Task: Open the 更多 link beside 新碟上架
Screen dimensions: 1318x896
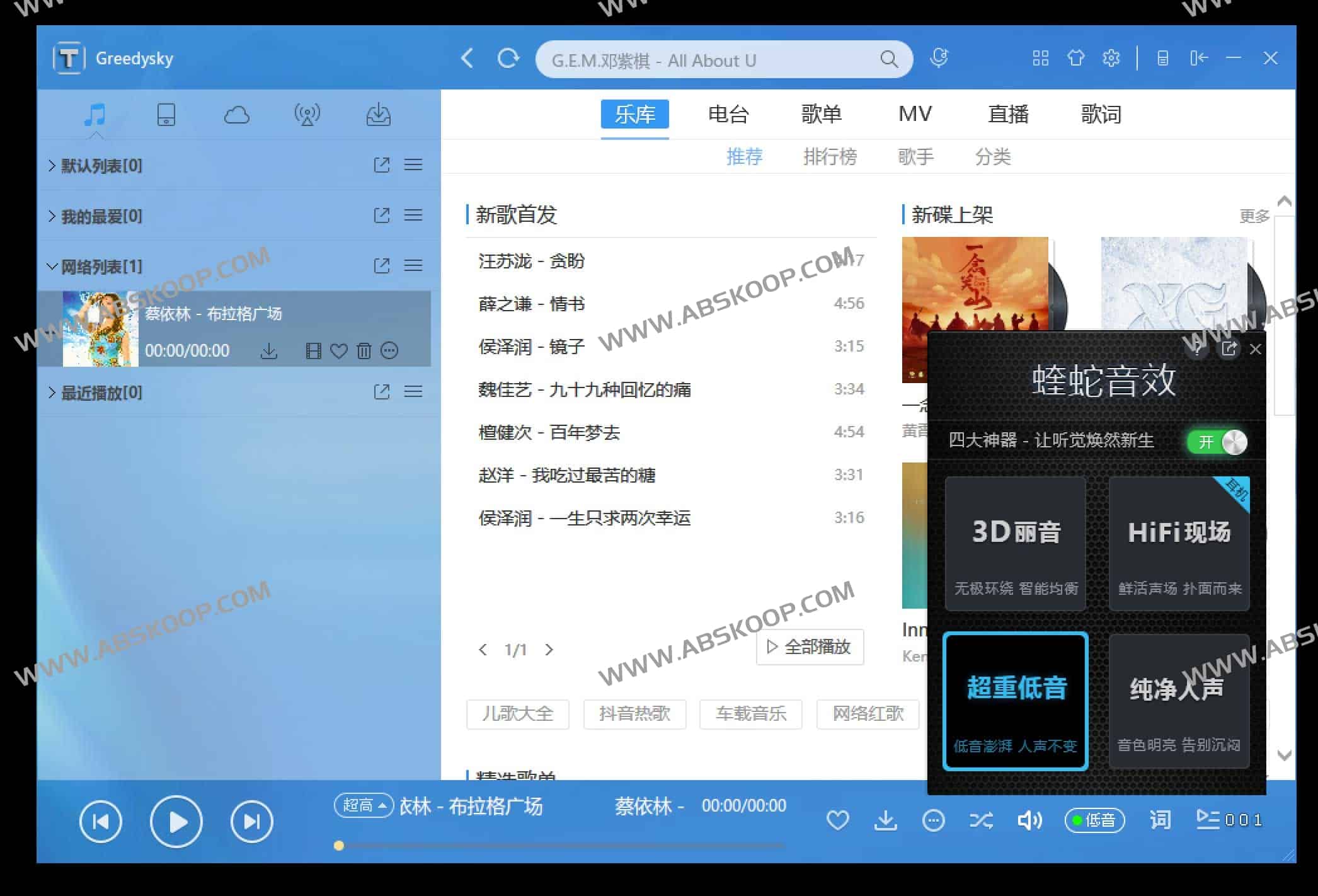Action: tap(1254, 215)
